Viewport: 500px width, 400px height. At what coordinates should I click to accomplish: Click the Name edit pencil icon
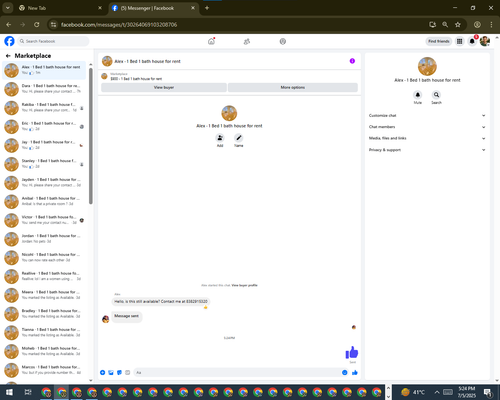(x=239, y=138)
